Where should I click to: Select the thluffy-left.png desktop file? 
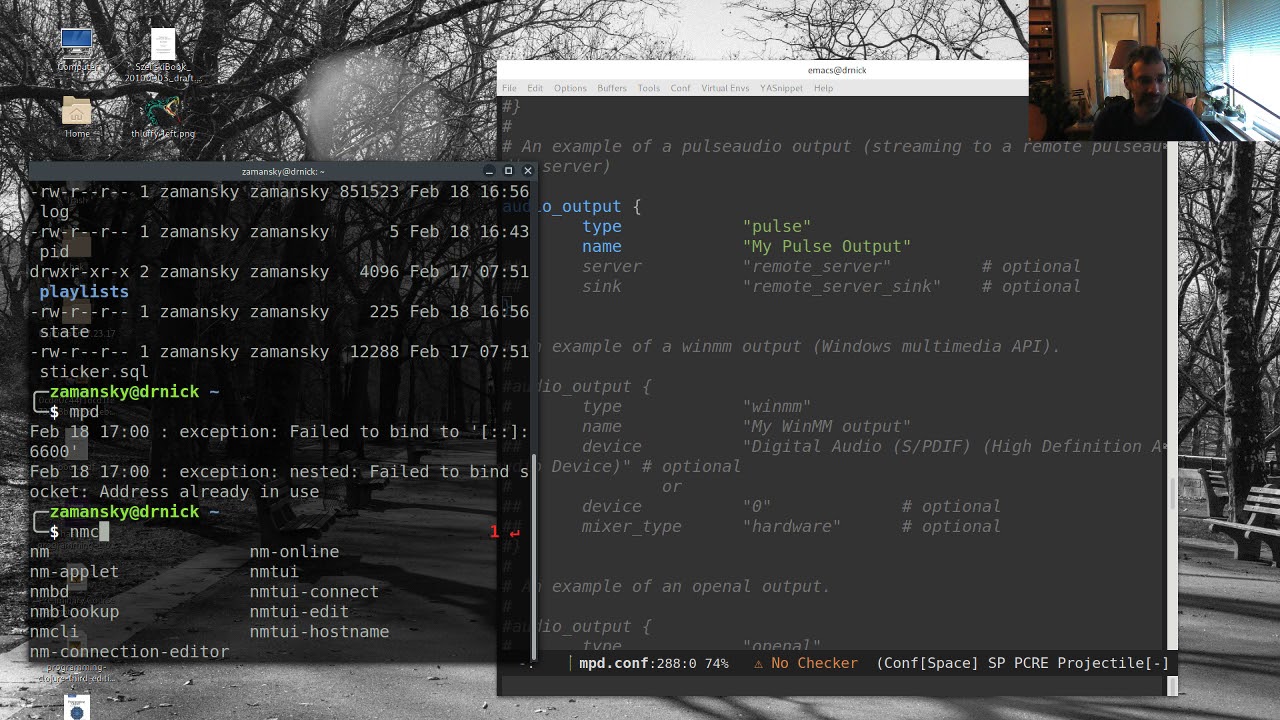[x=163, y=118]
